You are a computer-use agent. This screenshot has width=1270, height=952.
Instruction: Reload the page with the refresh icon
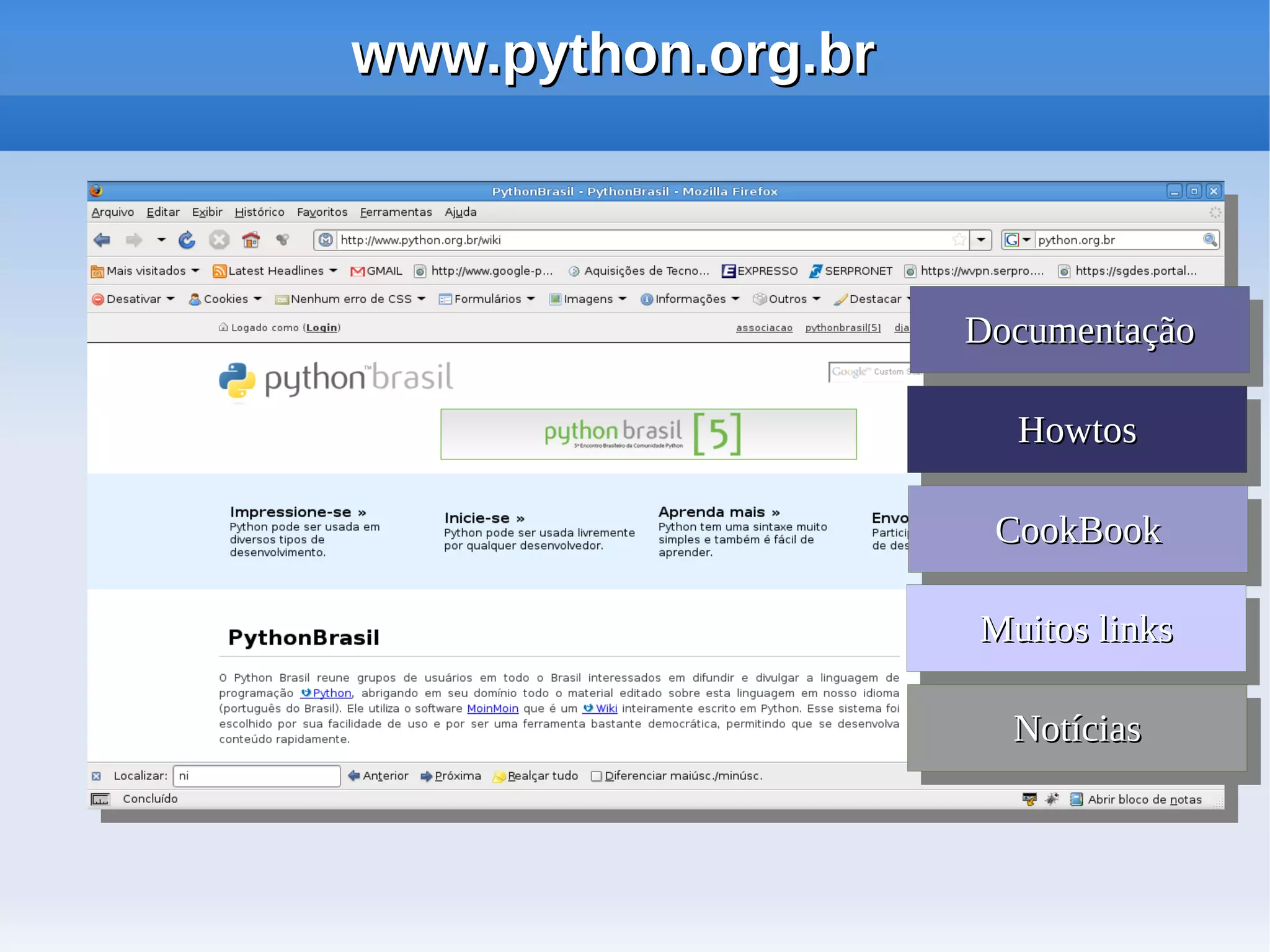(x=187, y=240)
